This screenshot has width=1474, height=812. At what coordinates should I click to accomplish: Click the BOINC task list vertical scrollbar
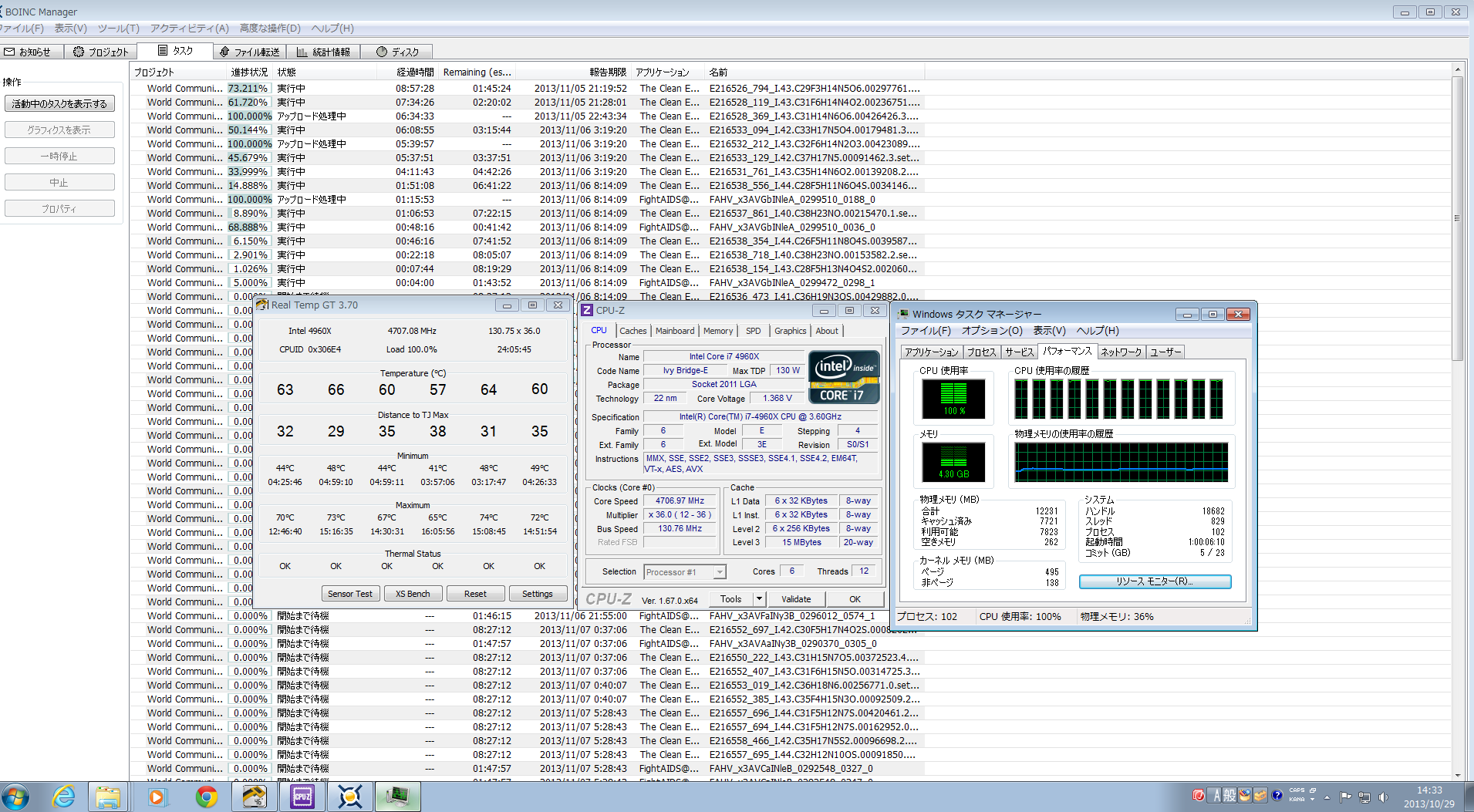(x=1457, y=218)
